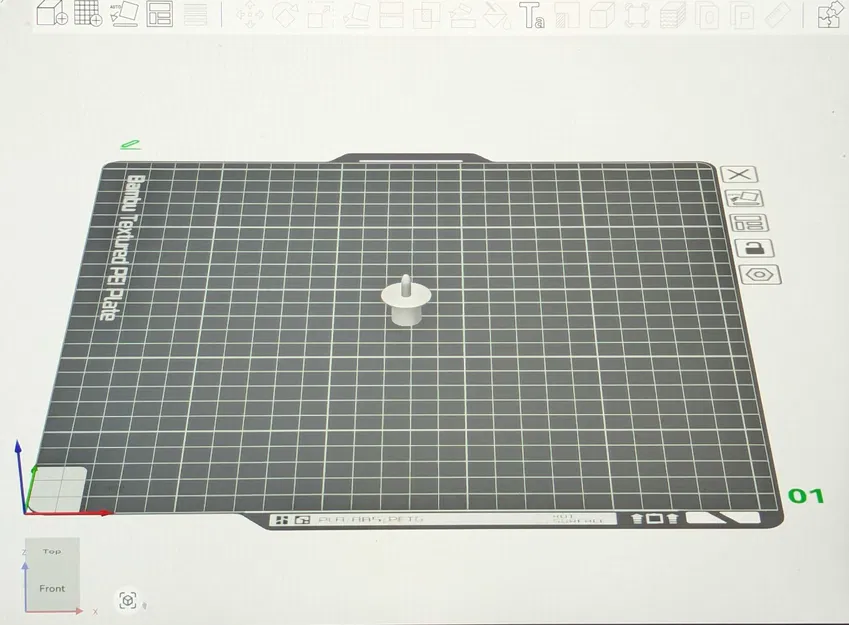Screen dimensions: 849x625
Task: Toggle the plate lock icon
Action: click(x=754, y=249)
